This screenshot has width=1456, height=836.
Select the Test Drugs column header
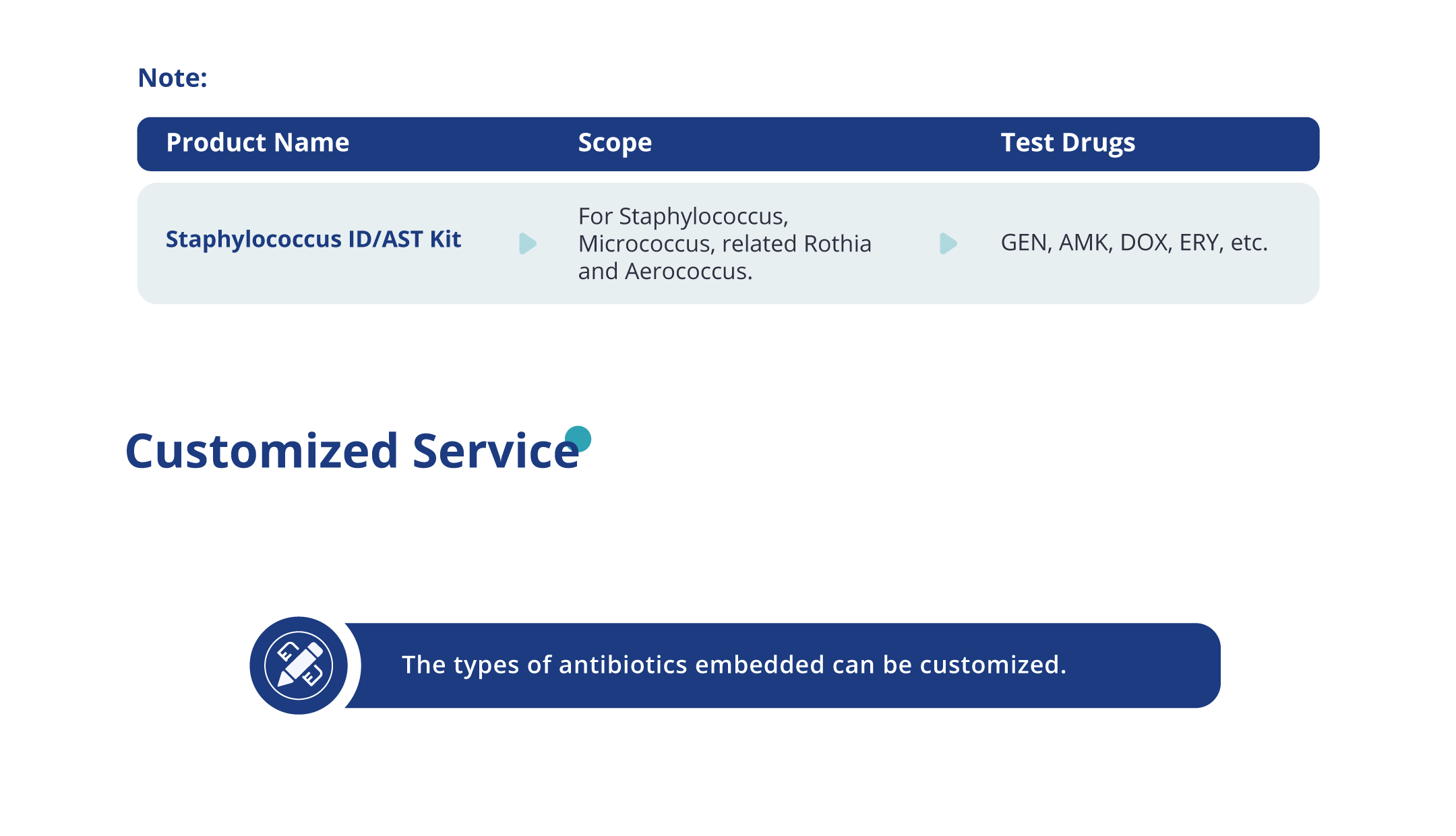[1068, 143]
